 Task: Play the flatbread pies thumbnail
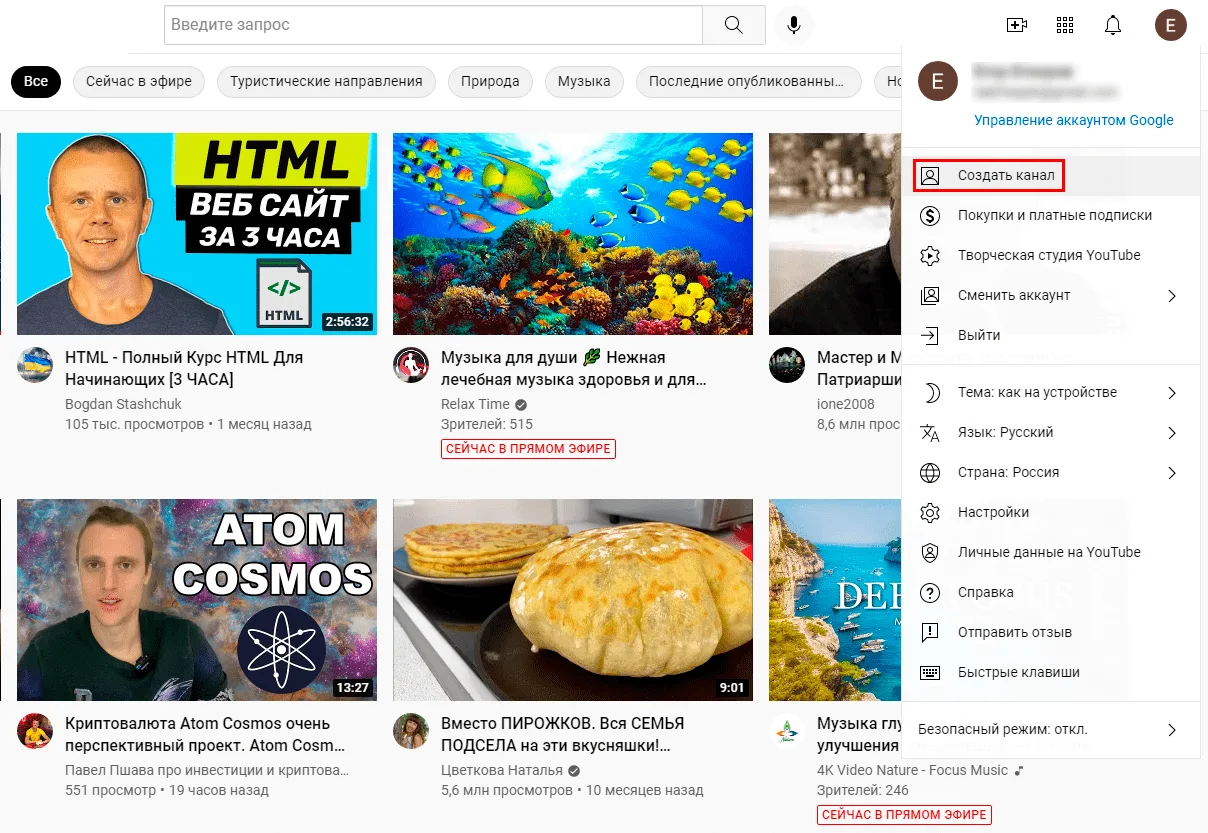click(573, 600)
